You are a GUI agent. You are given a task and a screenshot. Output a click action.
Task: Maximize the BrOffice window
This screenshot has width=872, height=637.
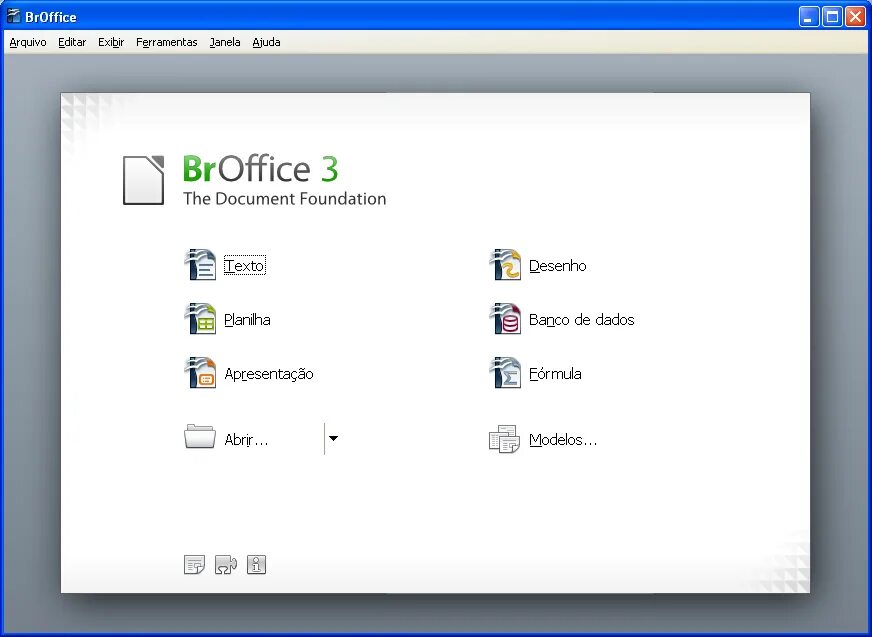coord(832,17)
